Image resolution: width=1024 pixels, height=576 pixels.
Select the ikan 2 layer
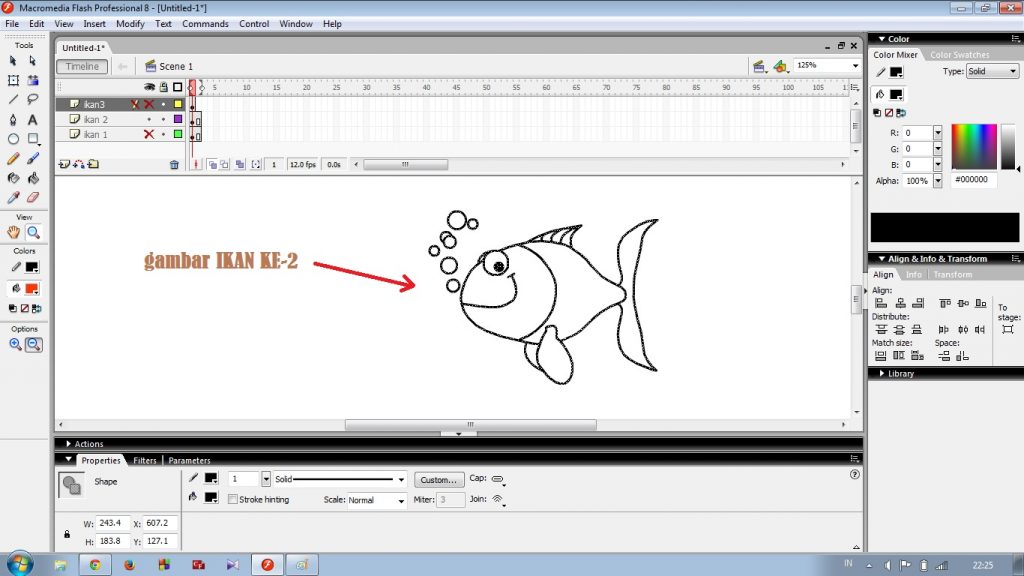95,120
